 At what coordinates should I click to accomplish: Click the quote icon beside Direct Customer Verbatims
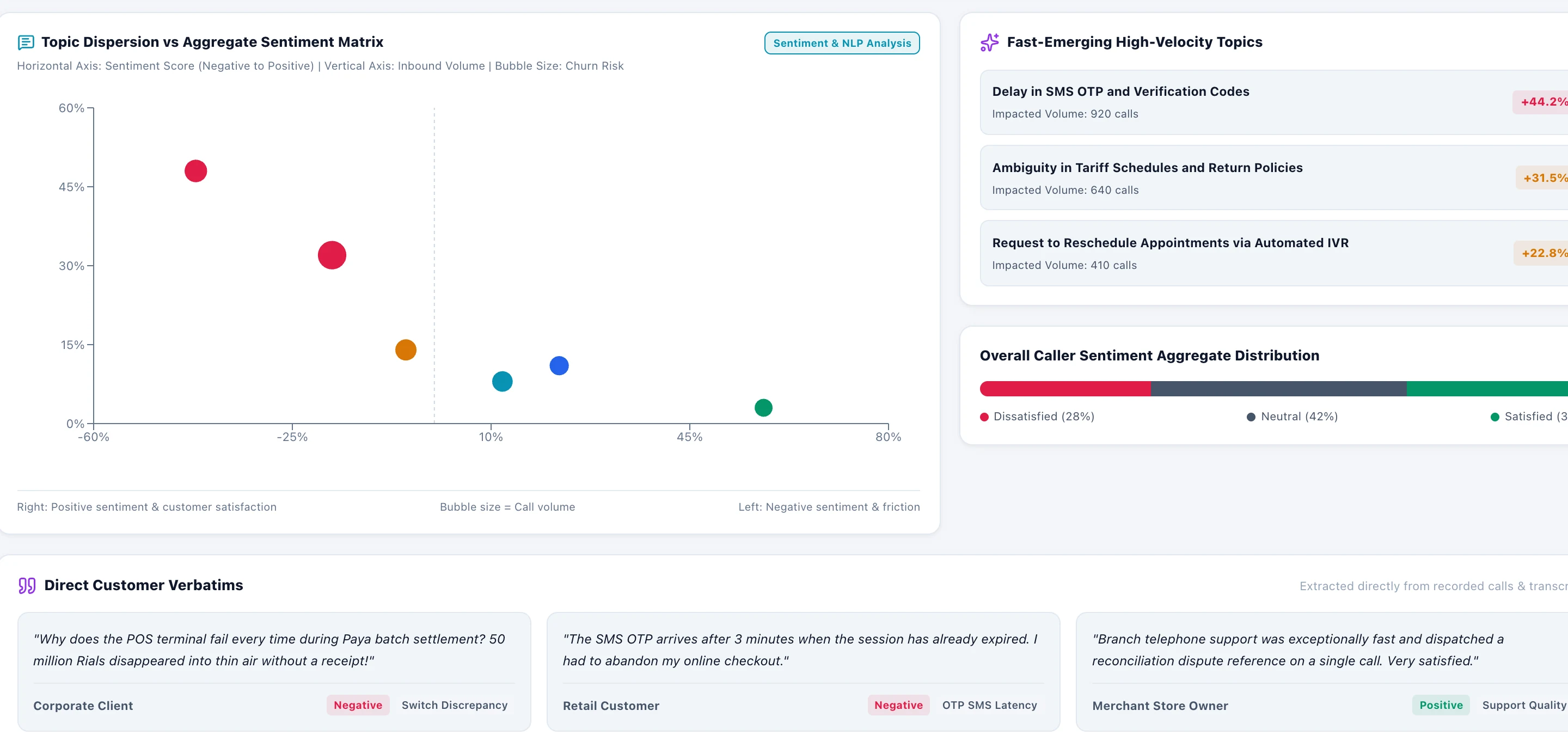click(x=27, y=585)
